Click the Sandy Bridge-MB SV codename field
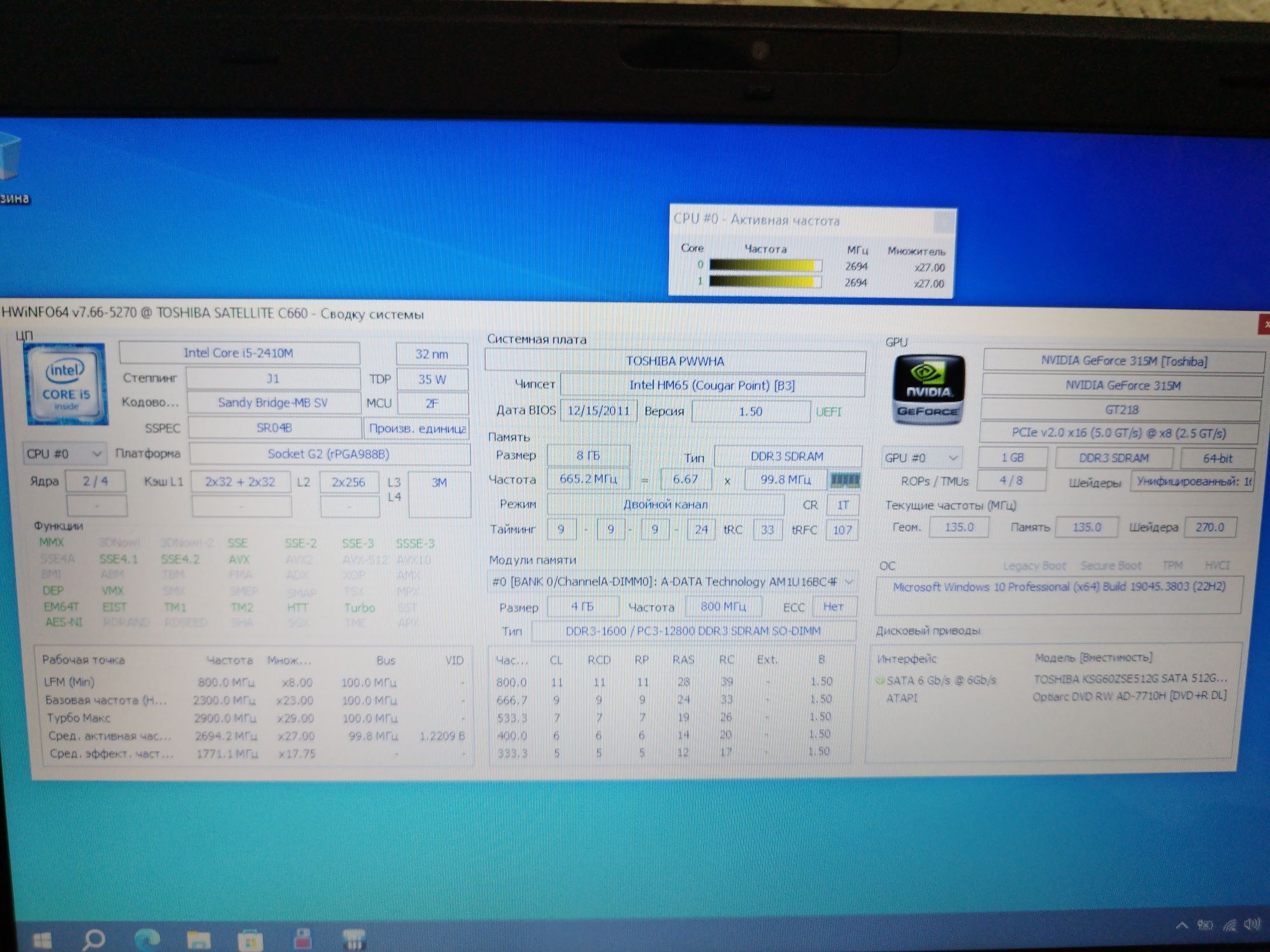The height and width of the screenshot is (952, 1270). coord(274,403)
